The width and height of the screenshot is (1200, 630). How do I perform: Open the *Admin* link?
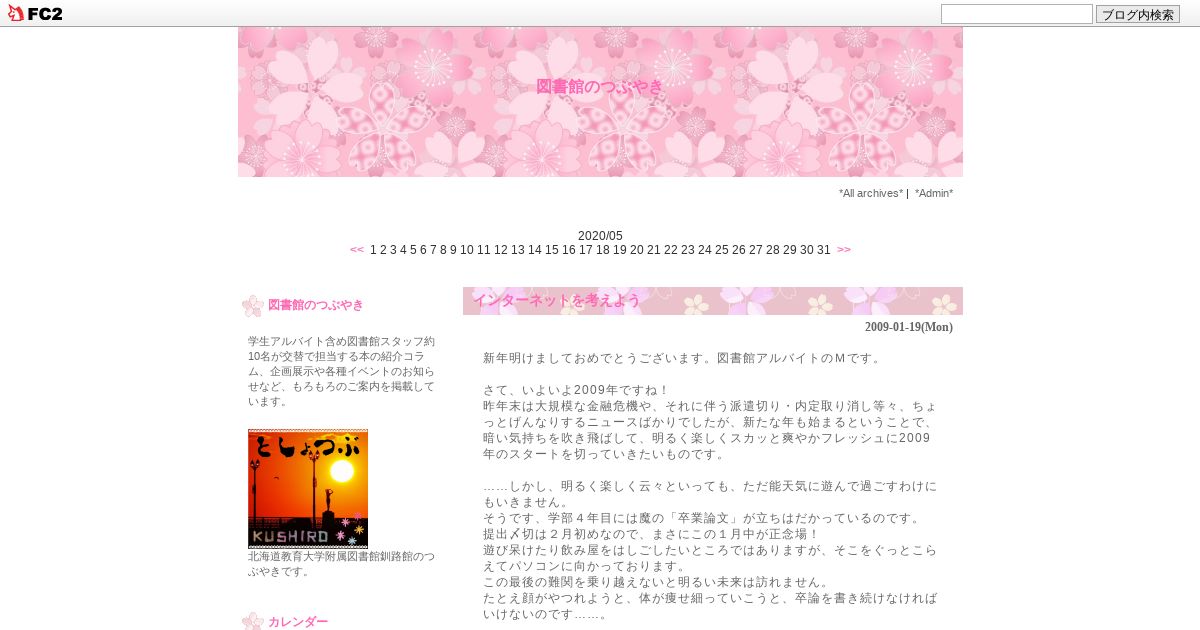point(934,193)
